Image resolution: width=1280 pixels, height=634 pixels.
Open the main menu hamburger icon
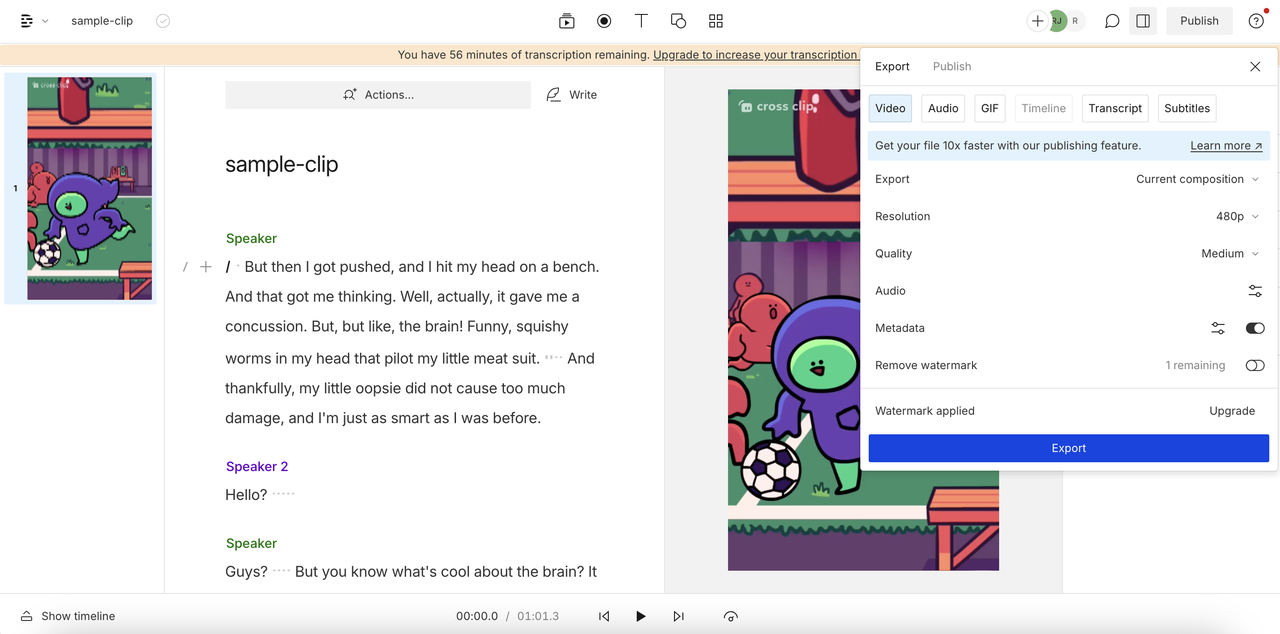[x=27, y=21]
